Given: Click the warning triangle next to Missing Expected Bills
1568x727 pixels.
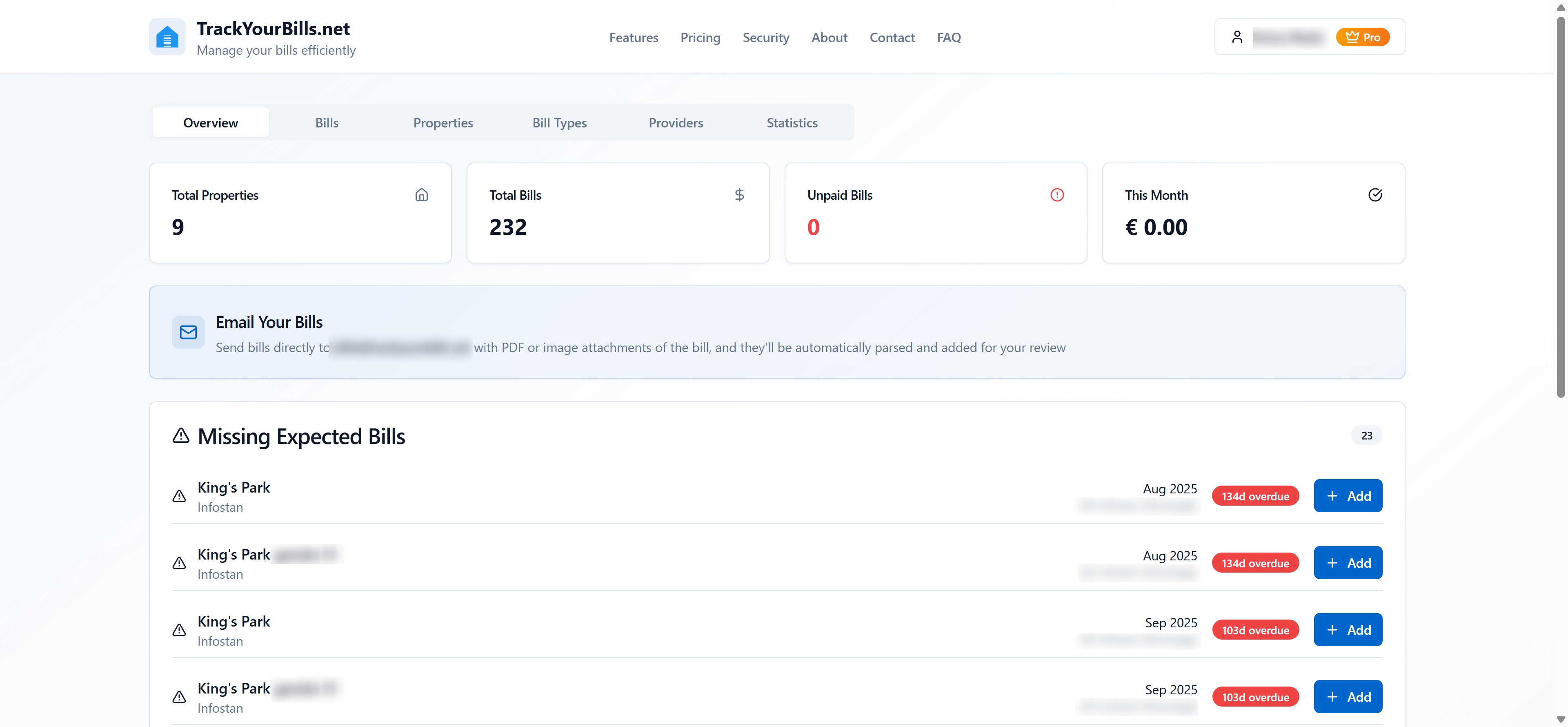Looking at the screenshot, I should click(x=181, y=435).
